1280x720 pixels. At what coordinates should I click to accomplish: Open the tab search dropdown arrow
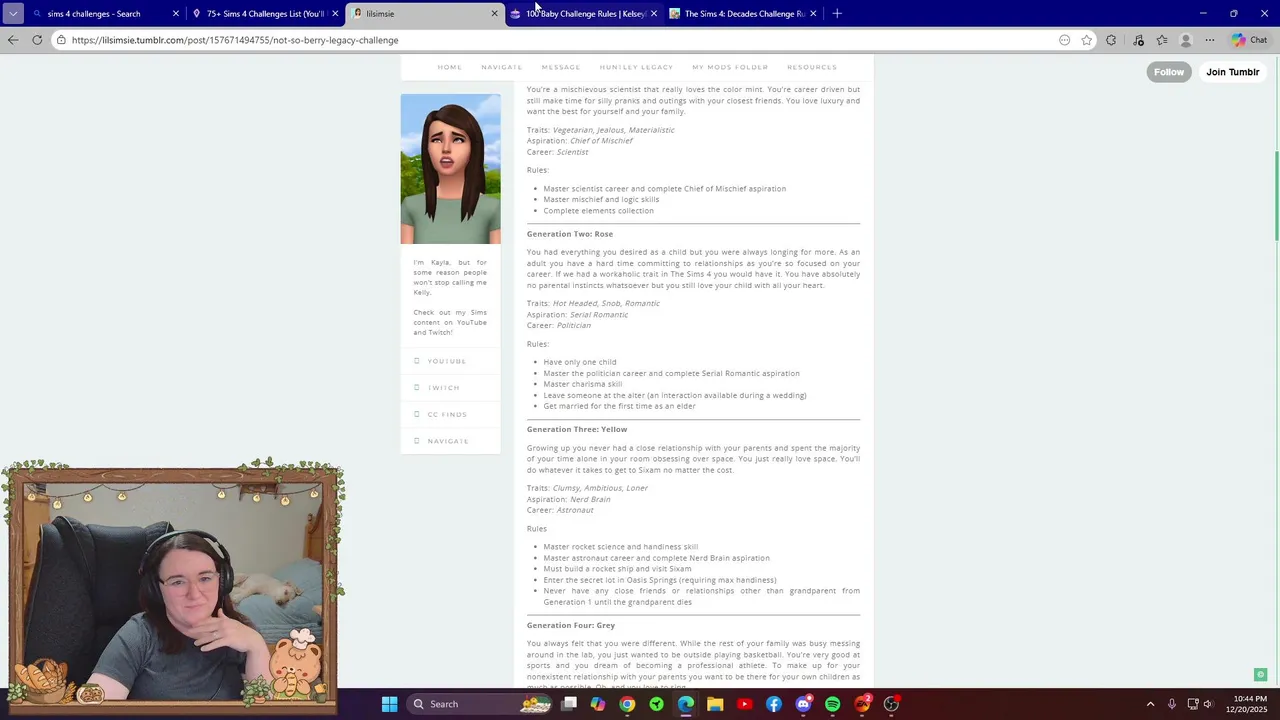tap(13, 13)
